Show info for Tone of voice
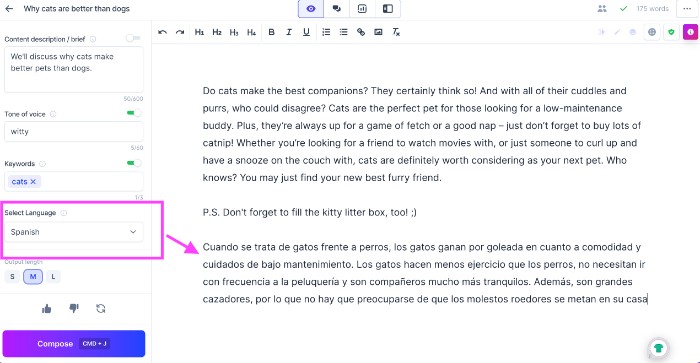Screen dimensions: 700x363 coord(53,114)
